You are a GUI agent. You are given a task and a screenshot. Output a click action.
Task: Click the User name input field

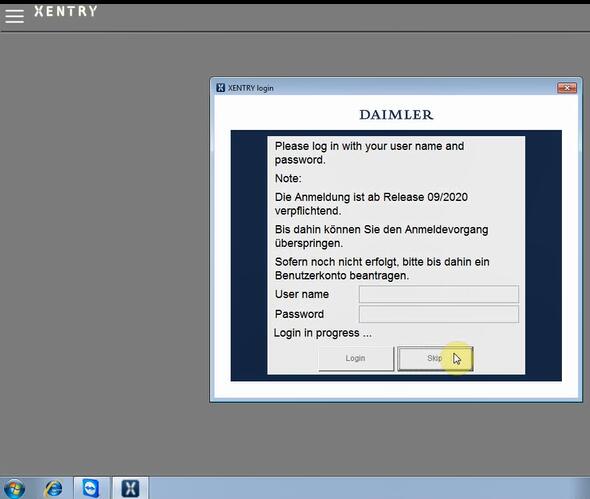tap(439, 294)
